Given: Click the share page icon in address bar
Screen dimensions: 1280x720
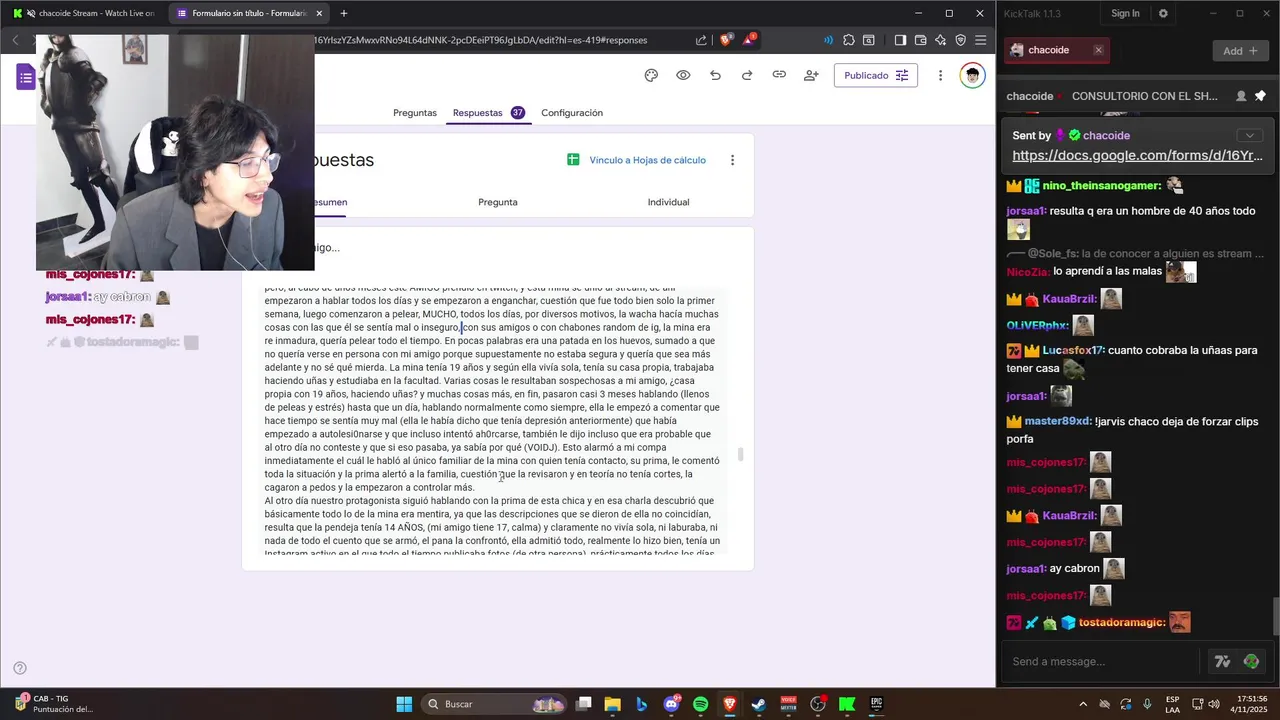Looking at the screenshot, I should point(701,40).
